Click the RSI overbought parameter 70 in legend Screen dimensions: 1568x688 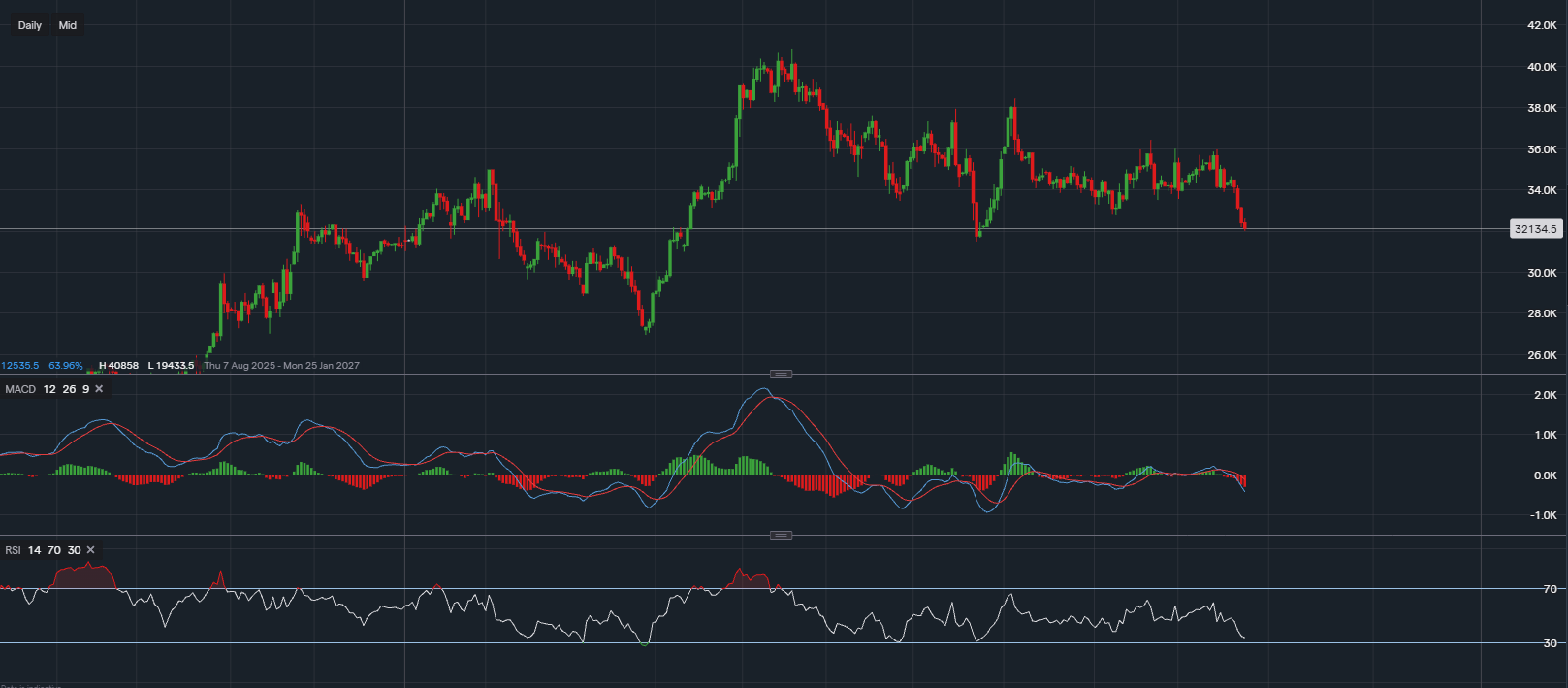(54, 550)
